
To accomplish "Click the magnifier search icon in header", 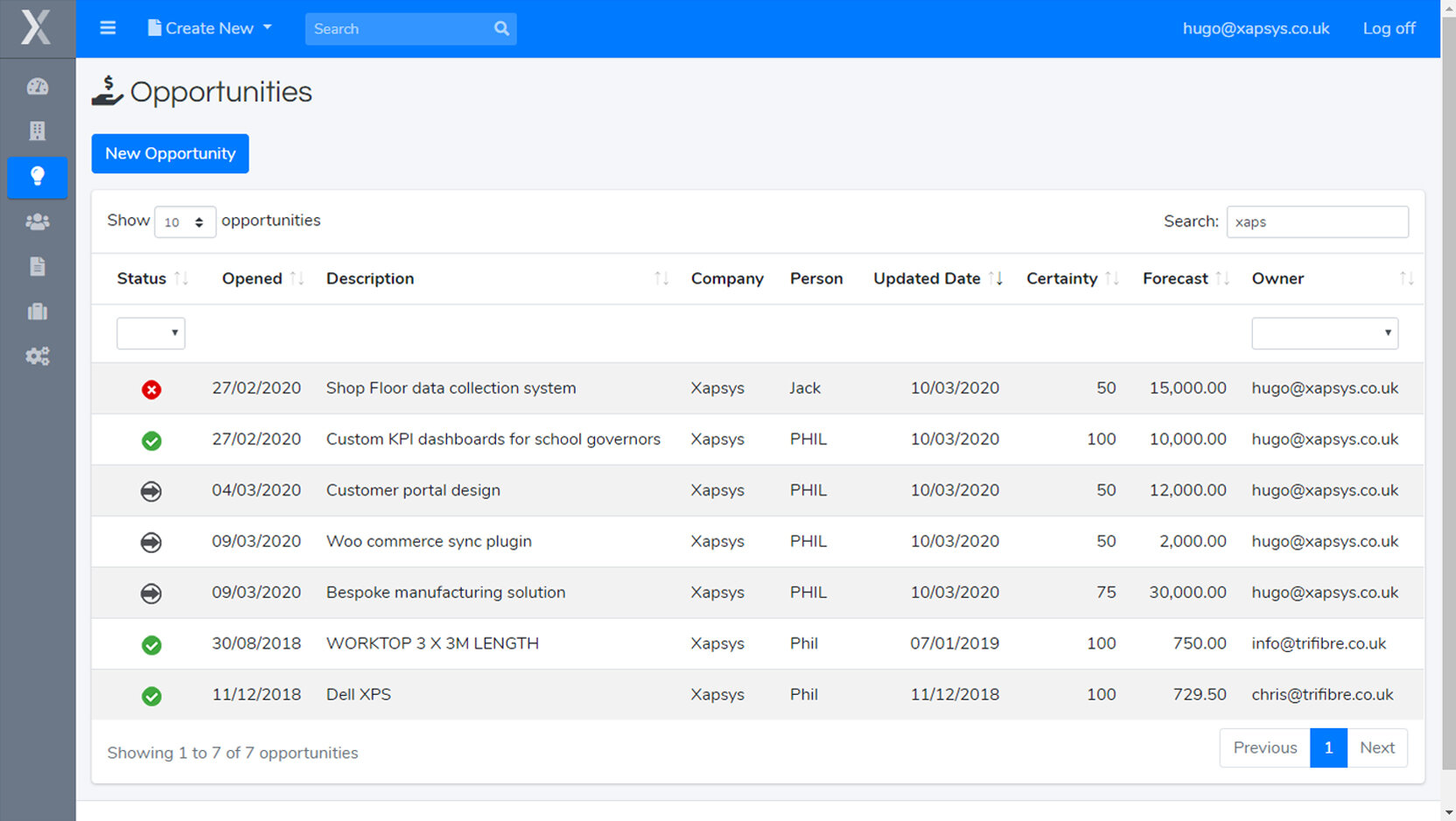I will pos(501,29).
